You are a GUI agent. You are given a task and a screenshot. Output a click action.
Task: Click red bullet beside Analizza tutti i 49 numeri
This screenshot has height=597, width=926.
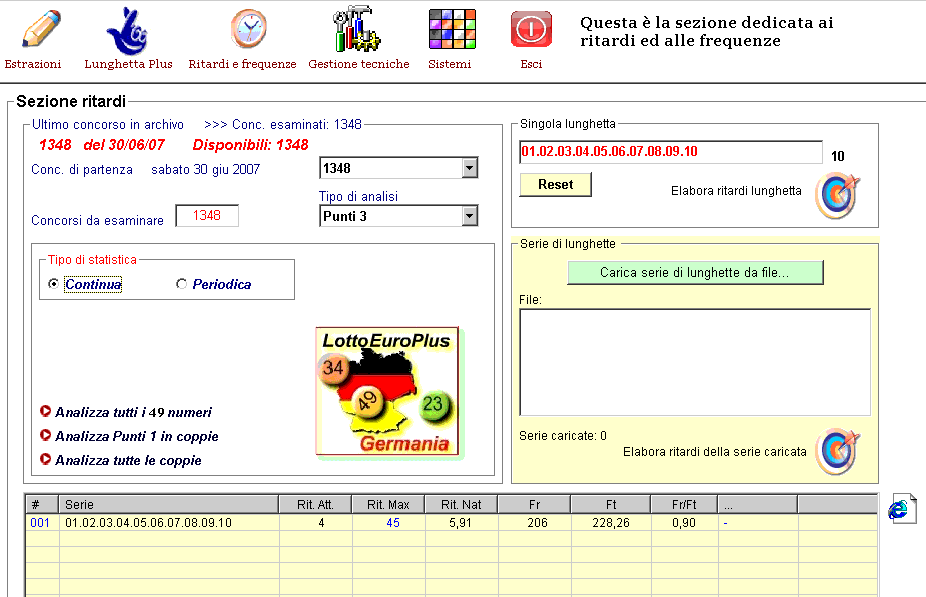tap(45, 410)
